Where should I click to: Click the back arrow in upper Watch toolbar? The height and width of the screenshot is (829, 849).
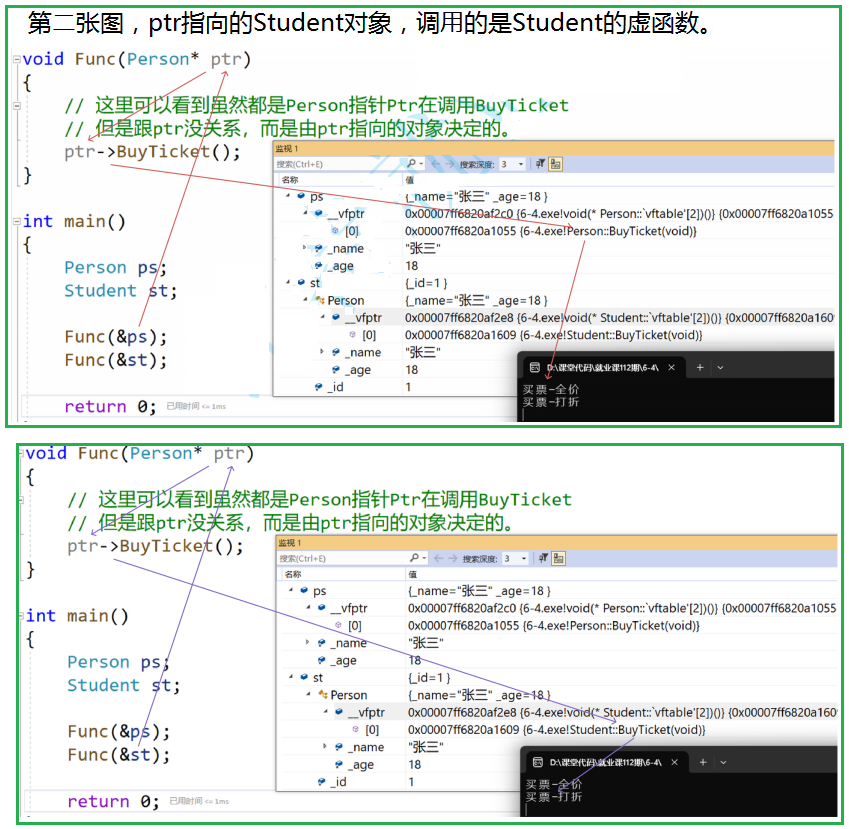click(x=436, y=164)
